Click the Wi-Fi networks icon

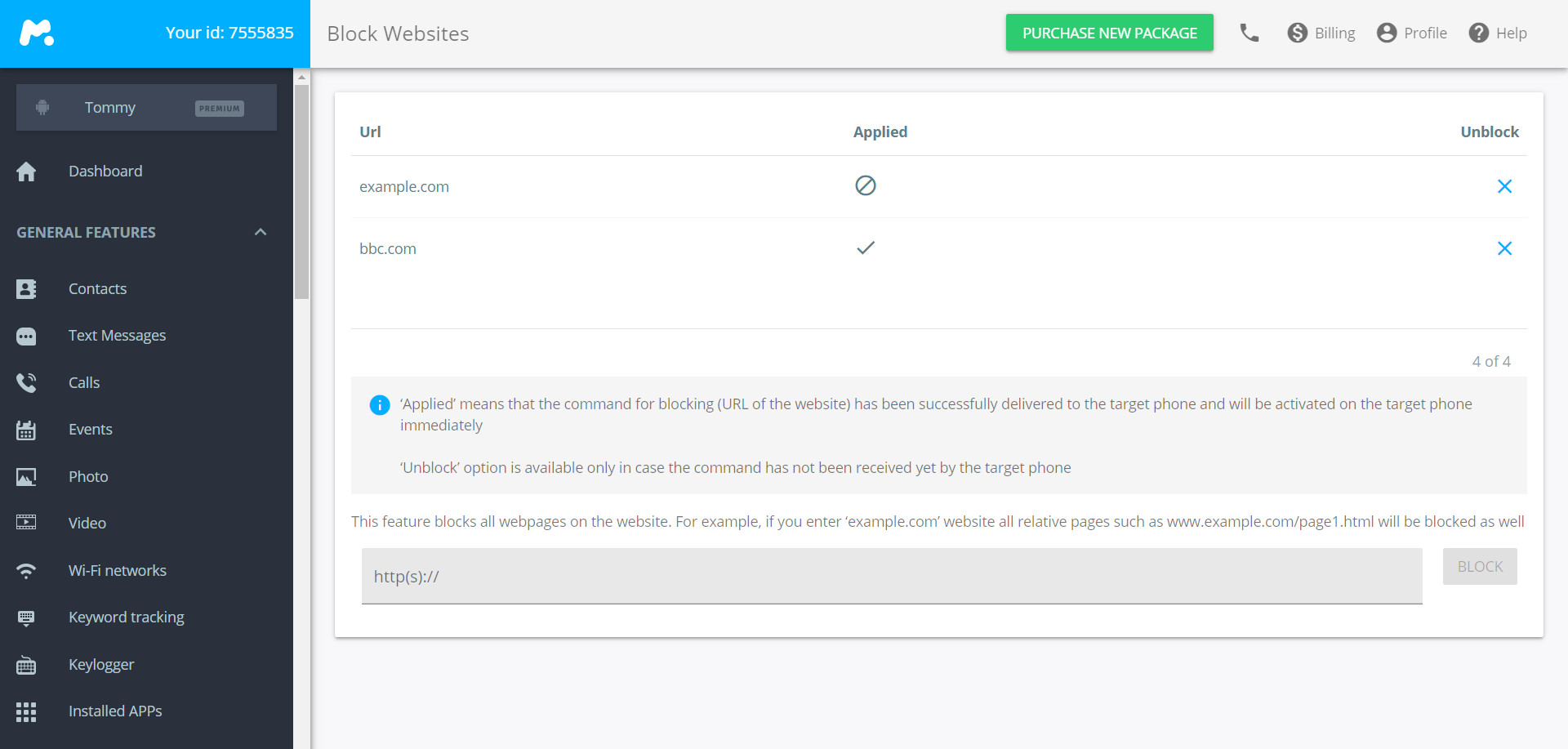26,570
